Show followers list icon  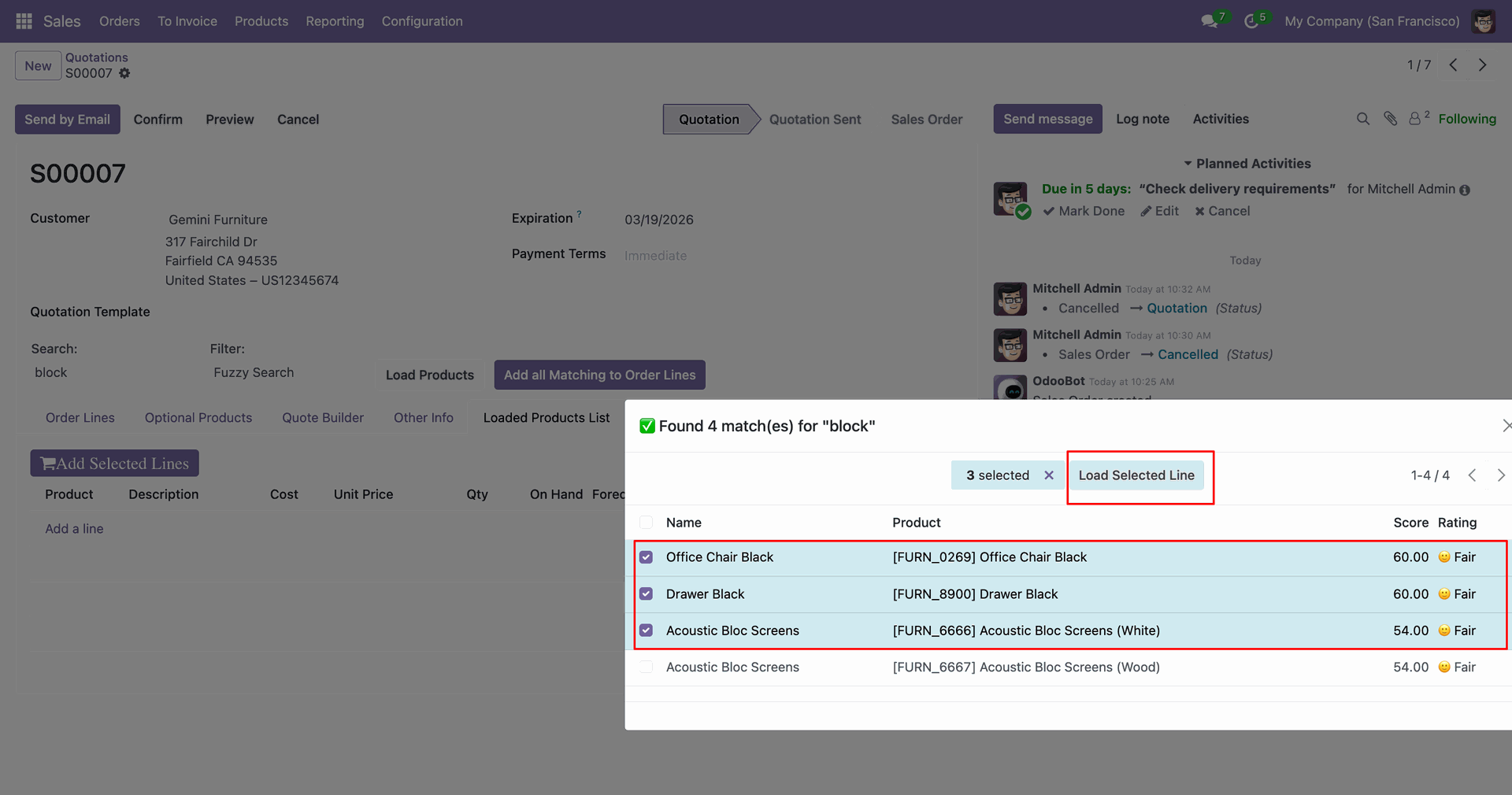pyautogui.click(x=1415, y=119)
